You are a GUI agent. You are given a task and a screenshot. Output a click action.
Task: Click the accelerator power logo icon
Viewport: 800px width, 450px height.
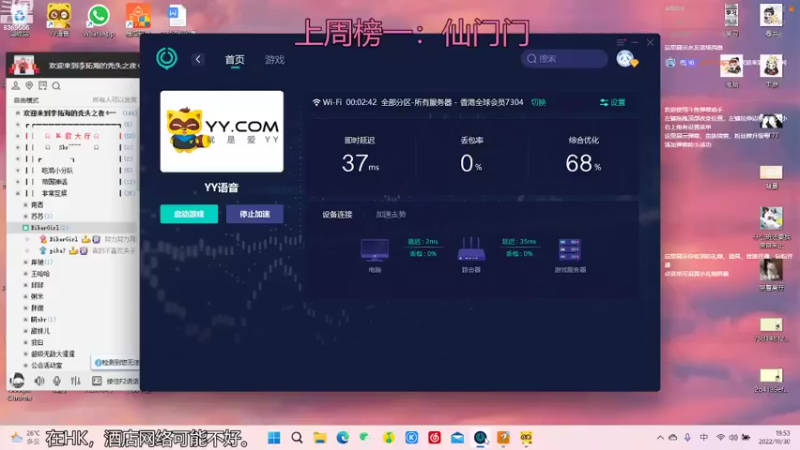tap(166, 59)
